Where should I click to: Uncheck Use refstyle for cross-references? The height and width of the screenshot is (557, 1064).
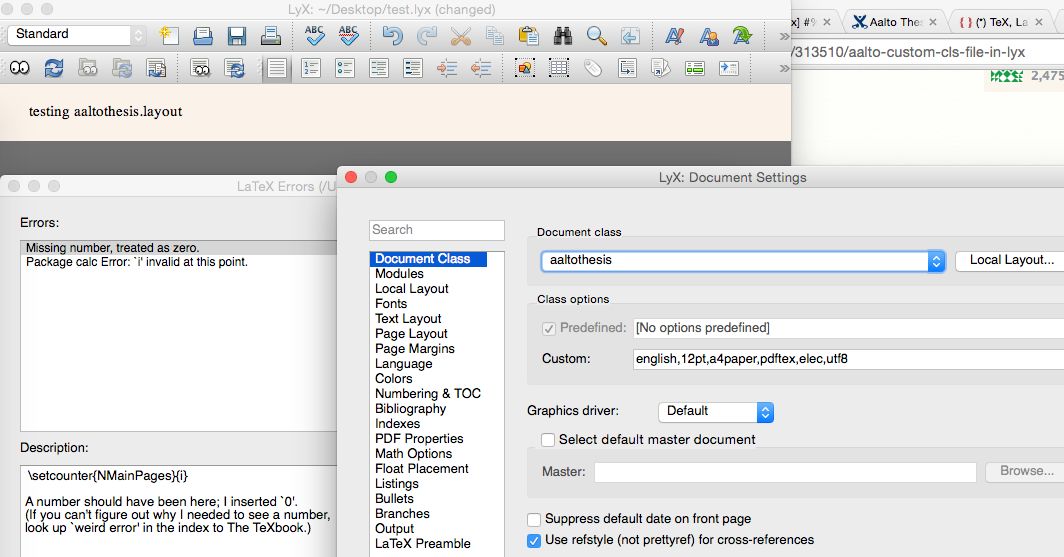tap(534, 541)
